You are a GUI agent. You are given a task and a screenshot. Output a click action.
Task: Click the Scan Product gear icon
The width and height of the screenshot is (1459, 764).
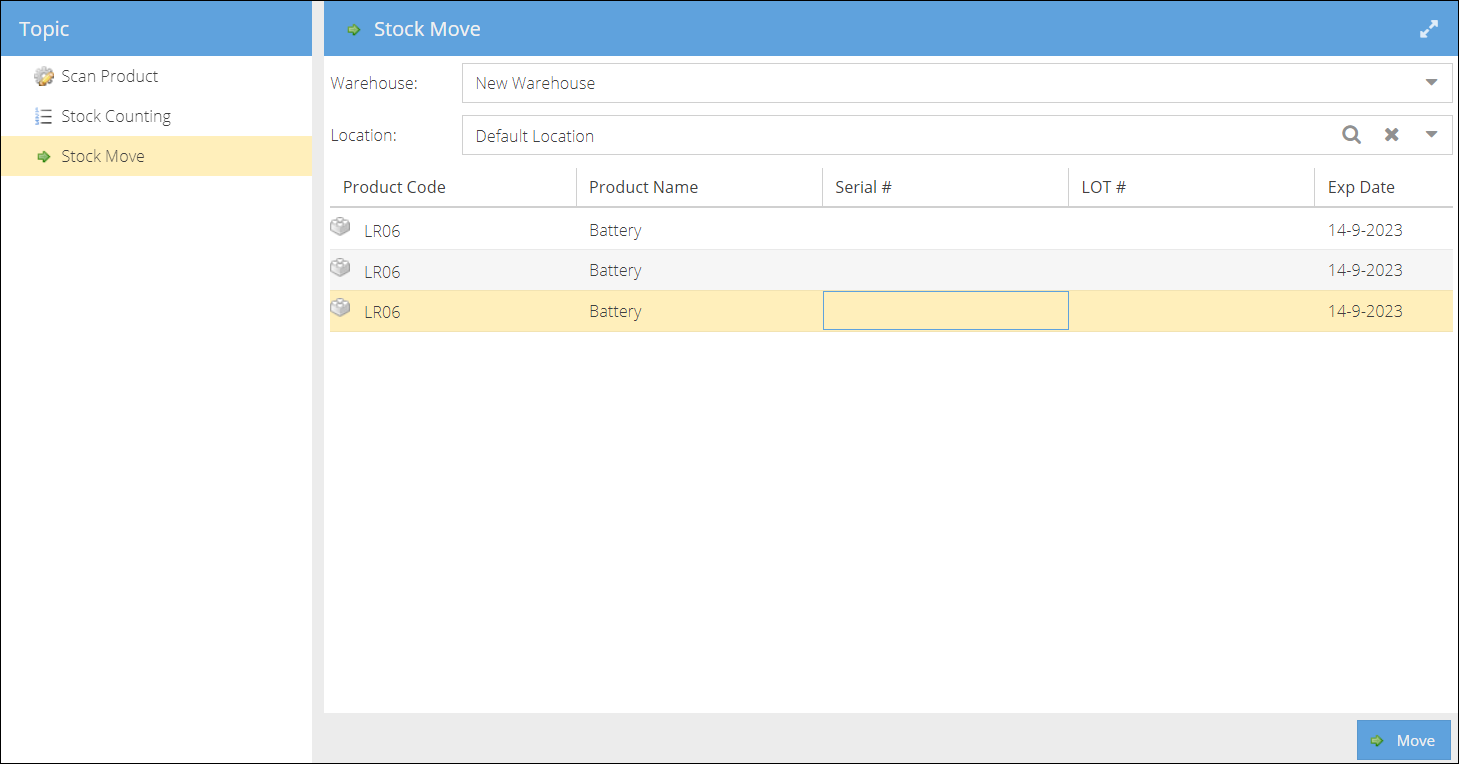coord(44,77)
